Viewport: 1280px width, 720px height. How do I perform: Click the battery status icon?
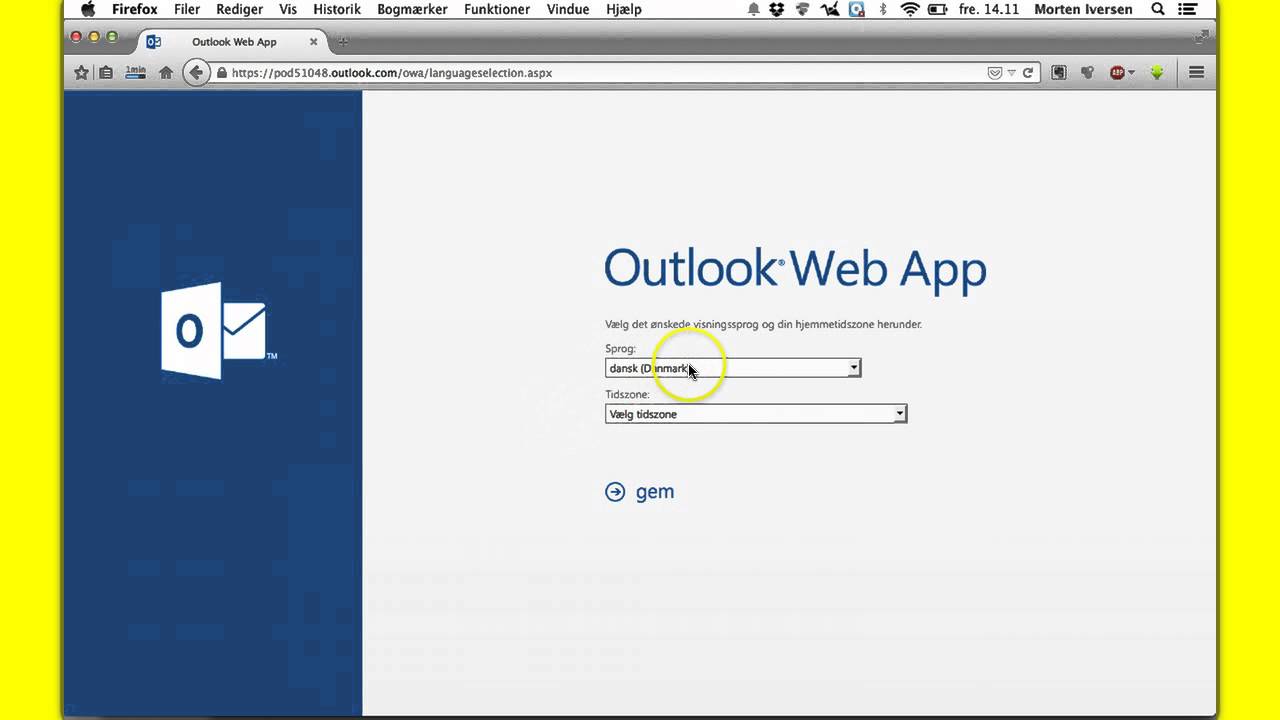click(x=938, y=9)
